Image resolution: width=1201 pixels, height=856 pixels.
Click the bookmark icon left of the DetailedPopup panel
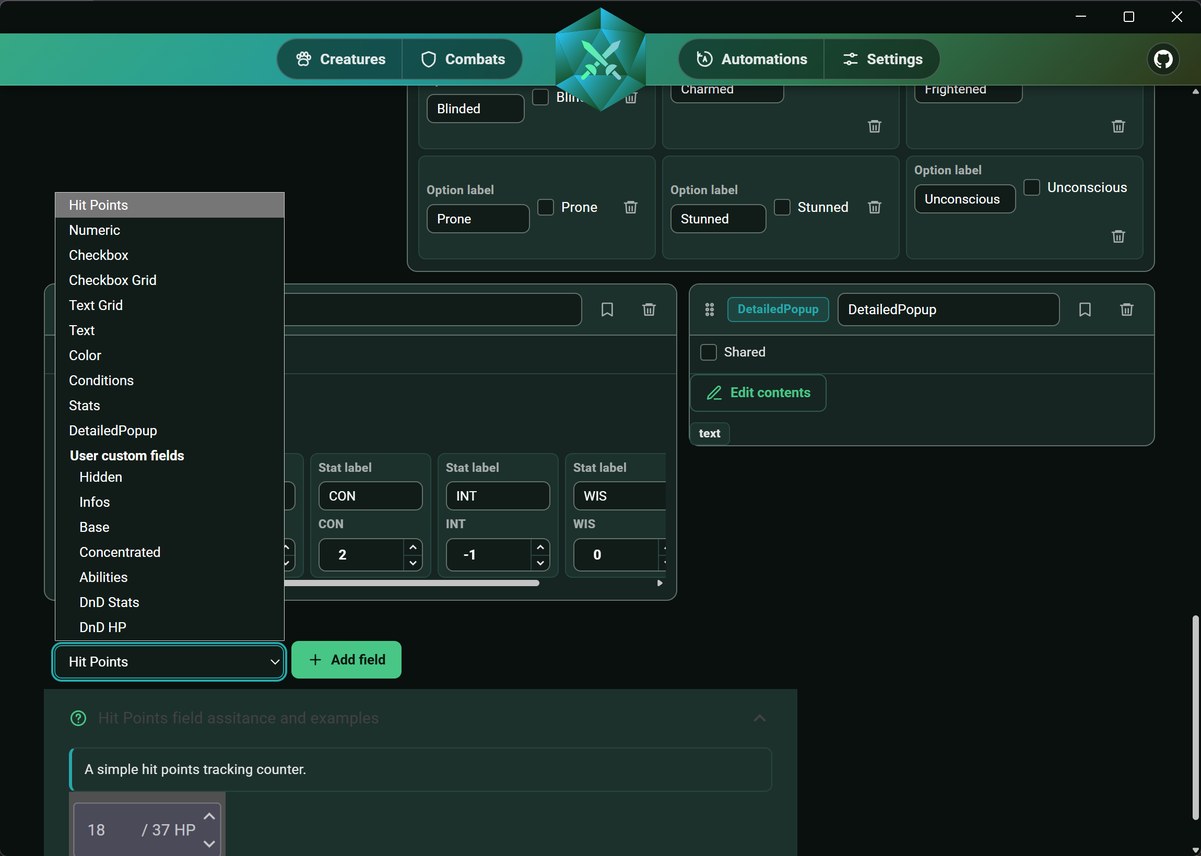(607, 310)
